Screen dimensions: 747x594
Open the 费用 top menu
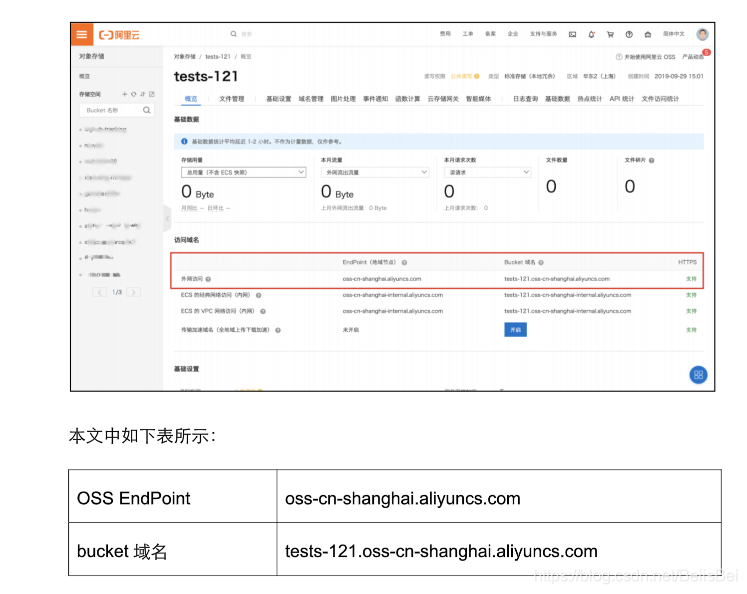click(x=445, y=34)
